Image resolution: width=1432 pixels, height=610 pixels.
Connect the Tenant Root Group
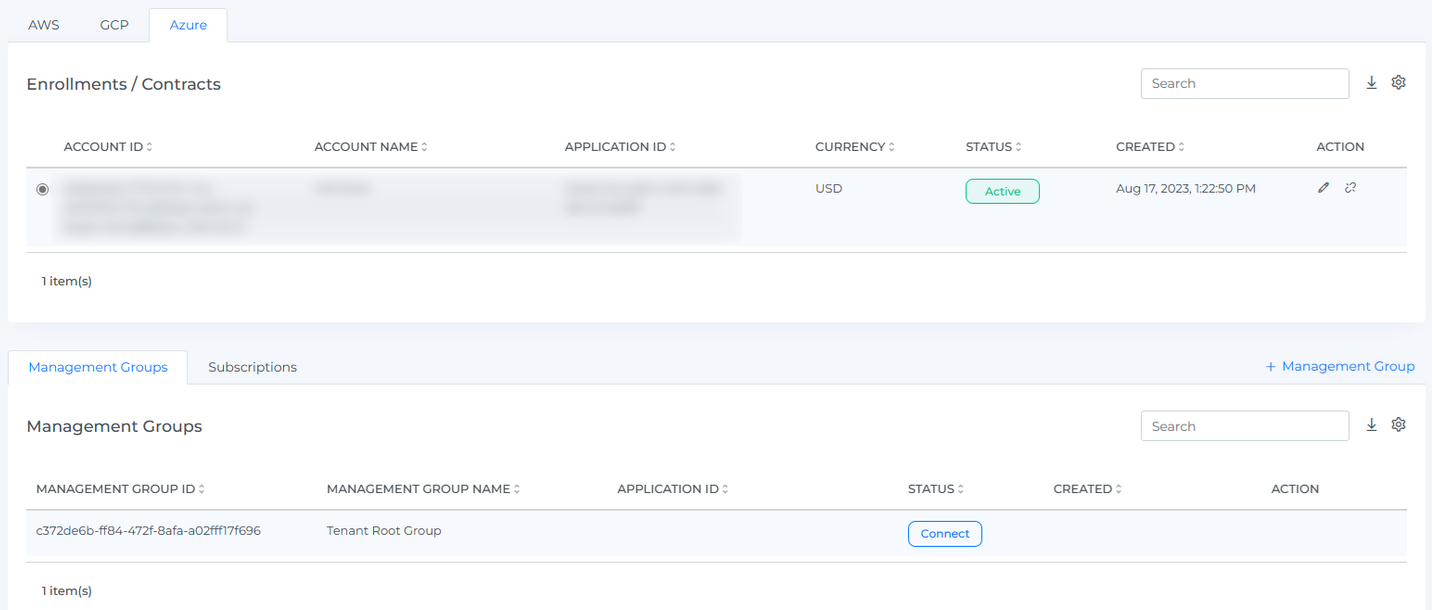click(x=944, y=534)
